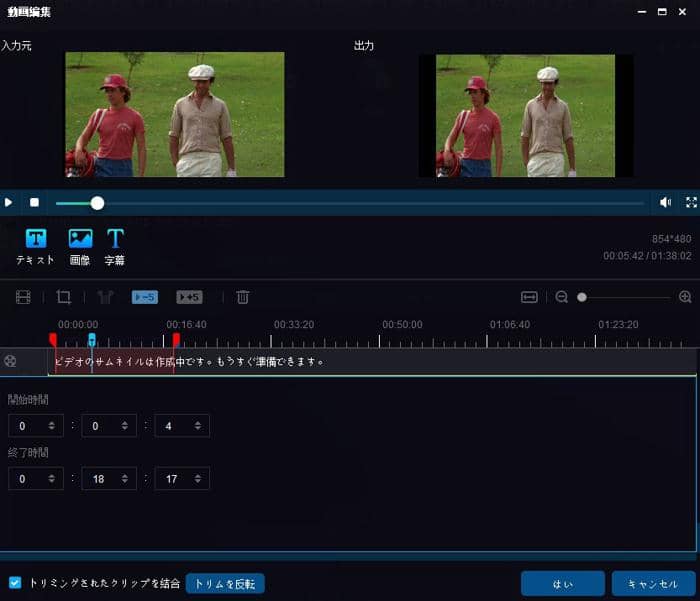Fit timeline to window width
700x601 pixels.
(x=529, y=297)
